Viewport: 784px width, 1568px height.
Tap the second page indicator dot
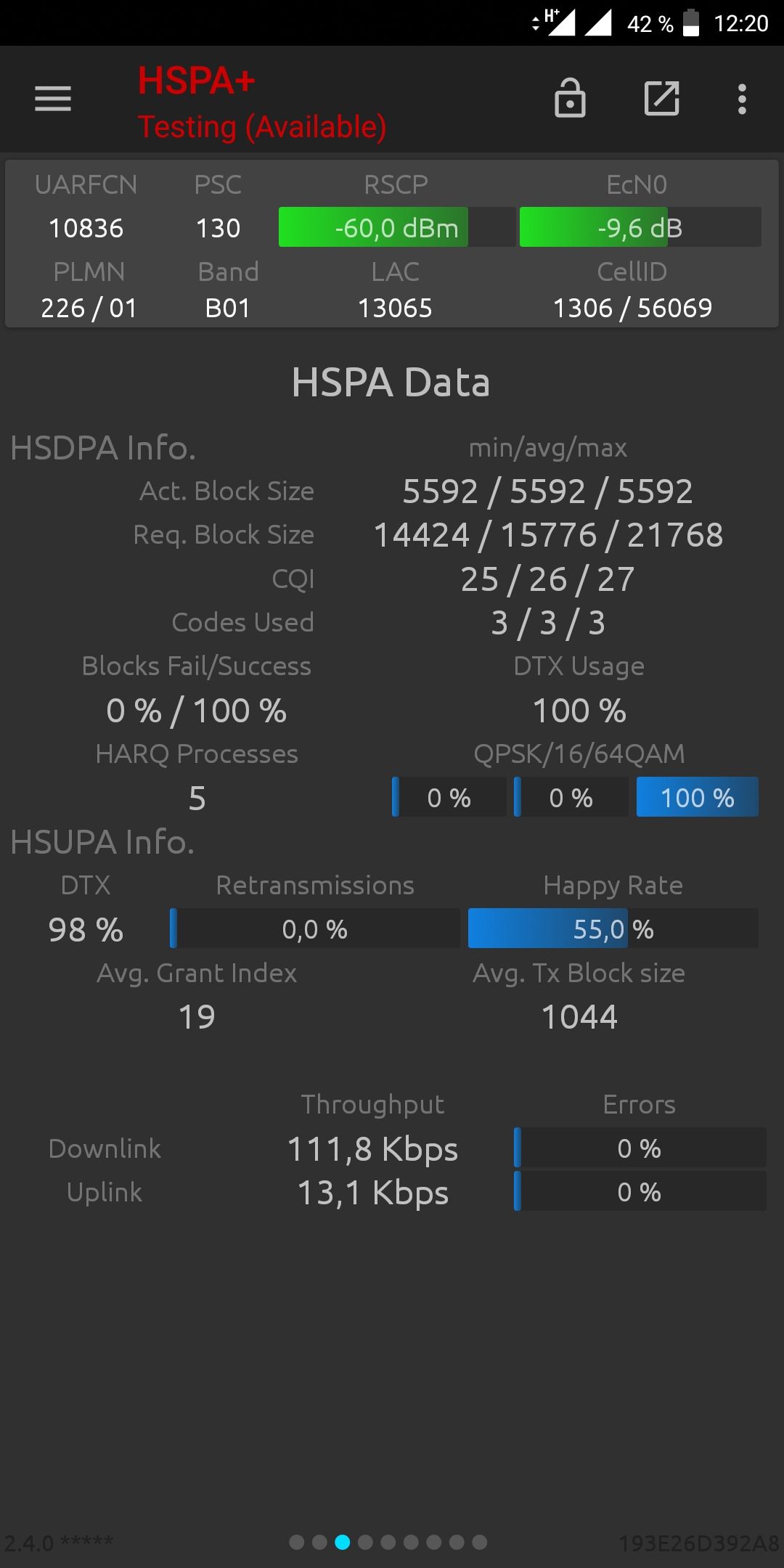[x=319, y=1542]
